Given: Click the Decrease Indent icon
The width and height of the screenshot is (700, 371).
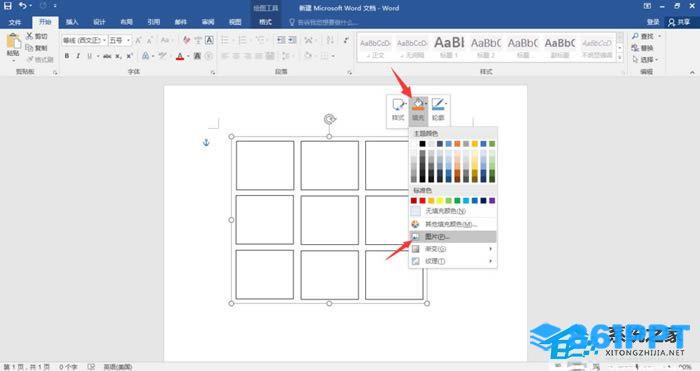Looking at the screenshot, I should [281, 40].
